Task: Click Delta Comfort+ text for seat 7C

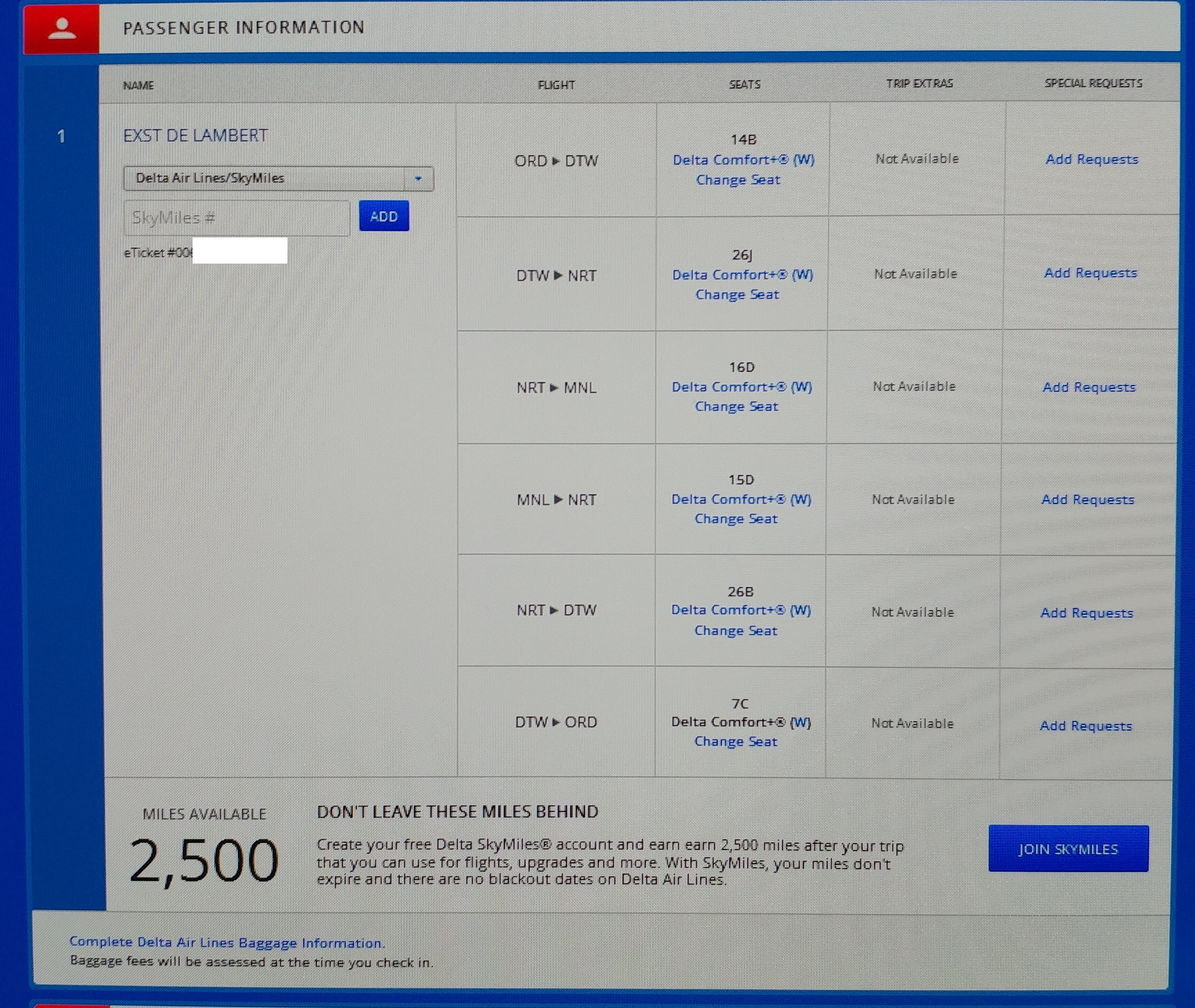Action: point(741,722)
